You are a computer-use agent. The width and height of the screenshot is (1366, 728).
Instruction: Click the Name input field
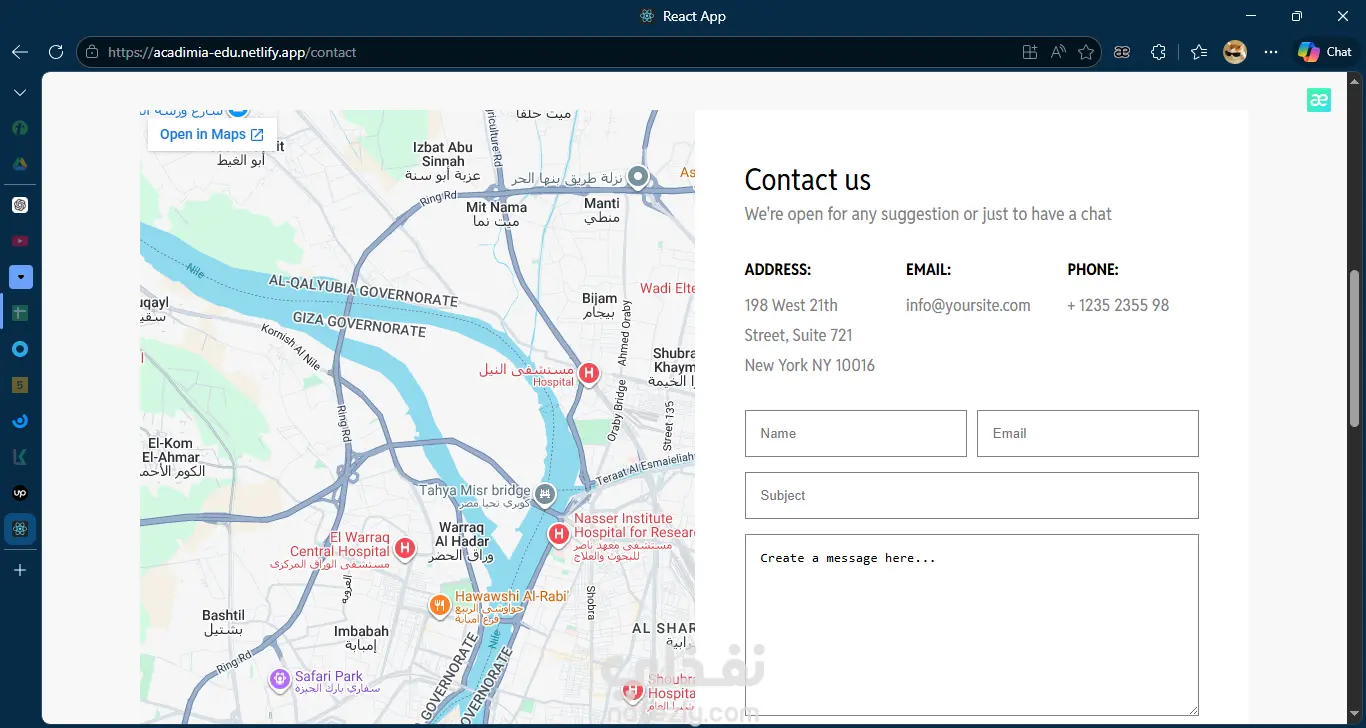point(856,433)
